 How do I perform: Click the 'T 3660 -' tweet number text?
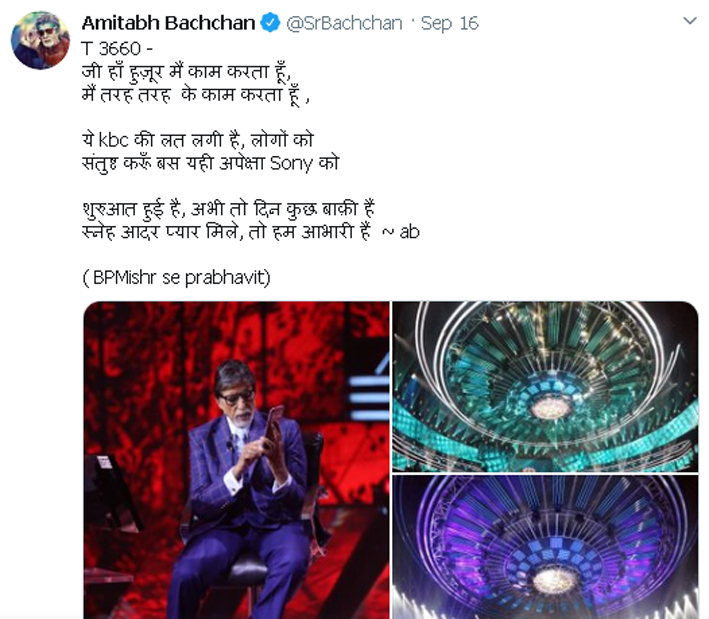click(118, 49)
